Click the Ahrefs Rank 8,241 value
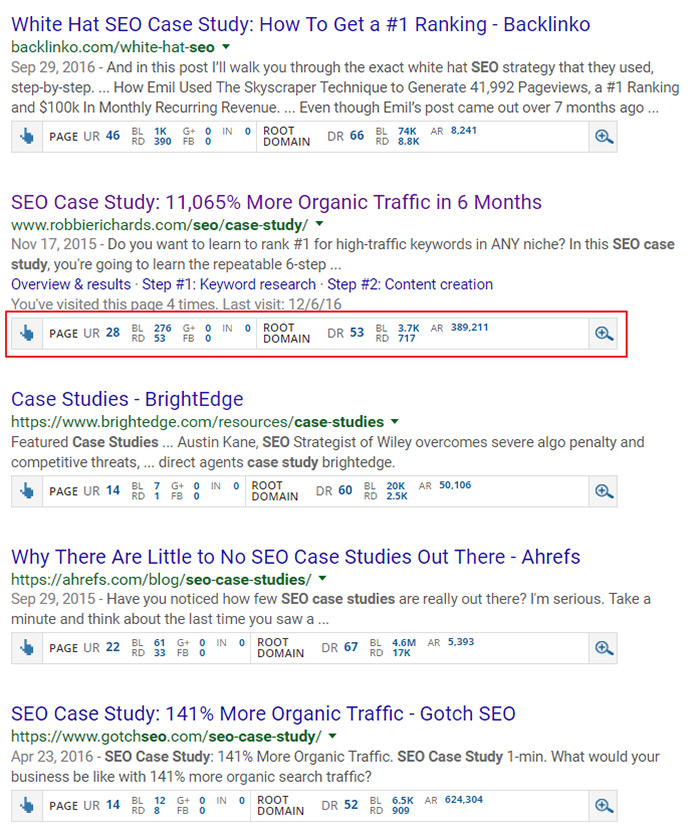 [x=463, y=130]
